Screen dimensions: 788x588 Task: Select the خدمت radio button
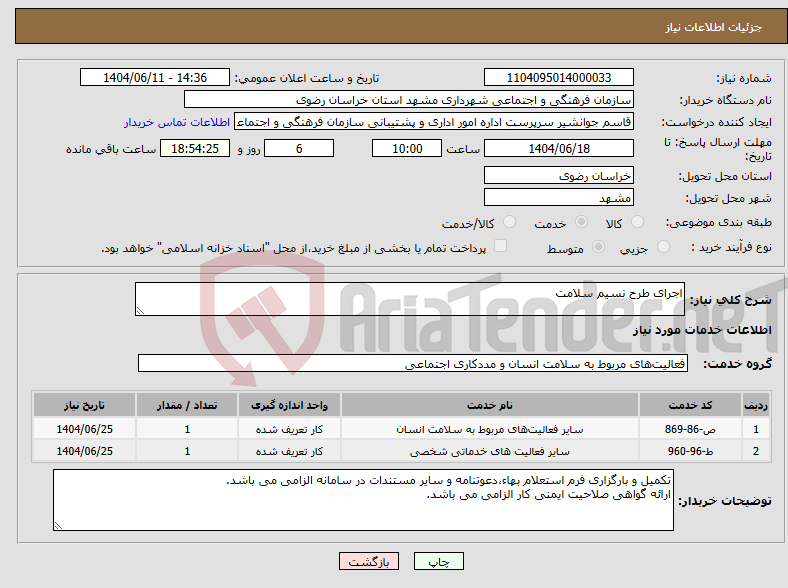(581, 222)
